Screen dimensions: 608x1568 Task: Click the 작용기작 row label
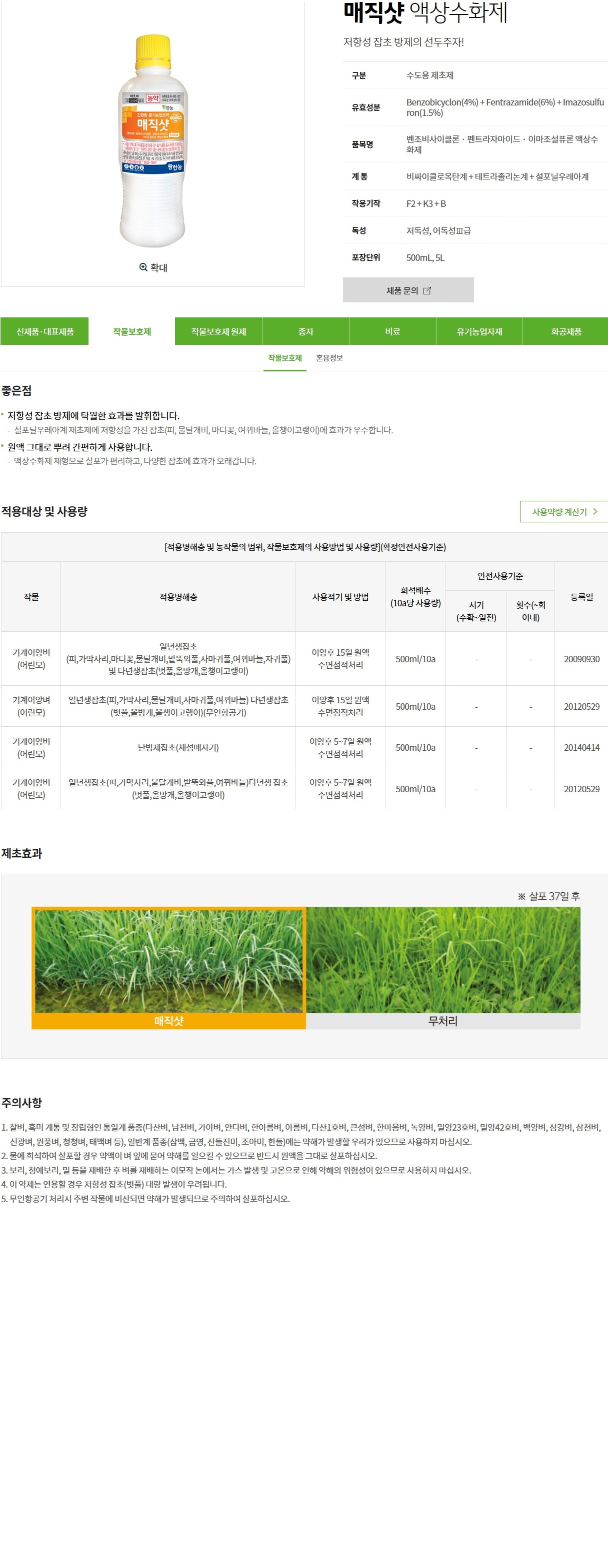click(366, 203)
